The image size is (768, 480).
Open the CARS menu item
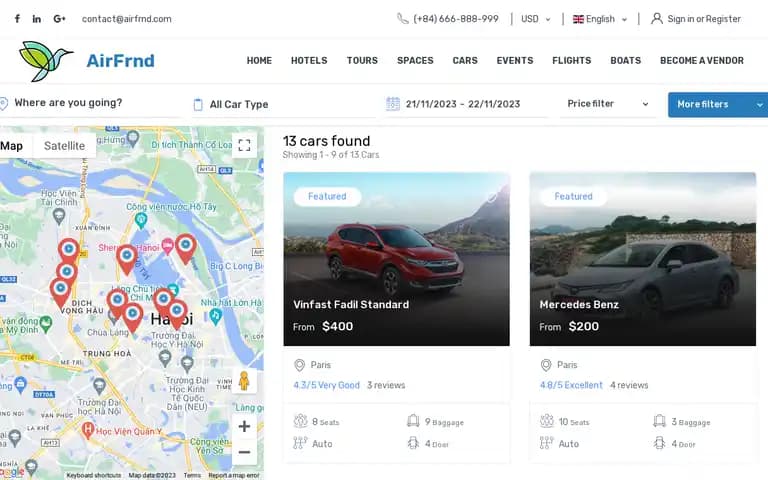[465, 60]
